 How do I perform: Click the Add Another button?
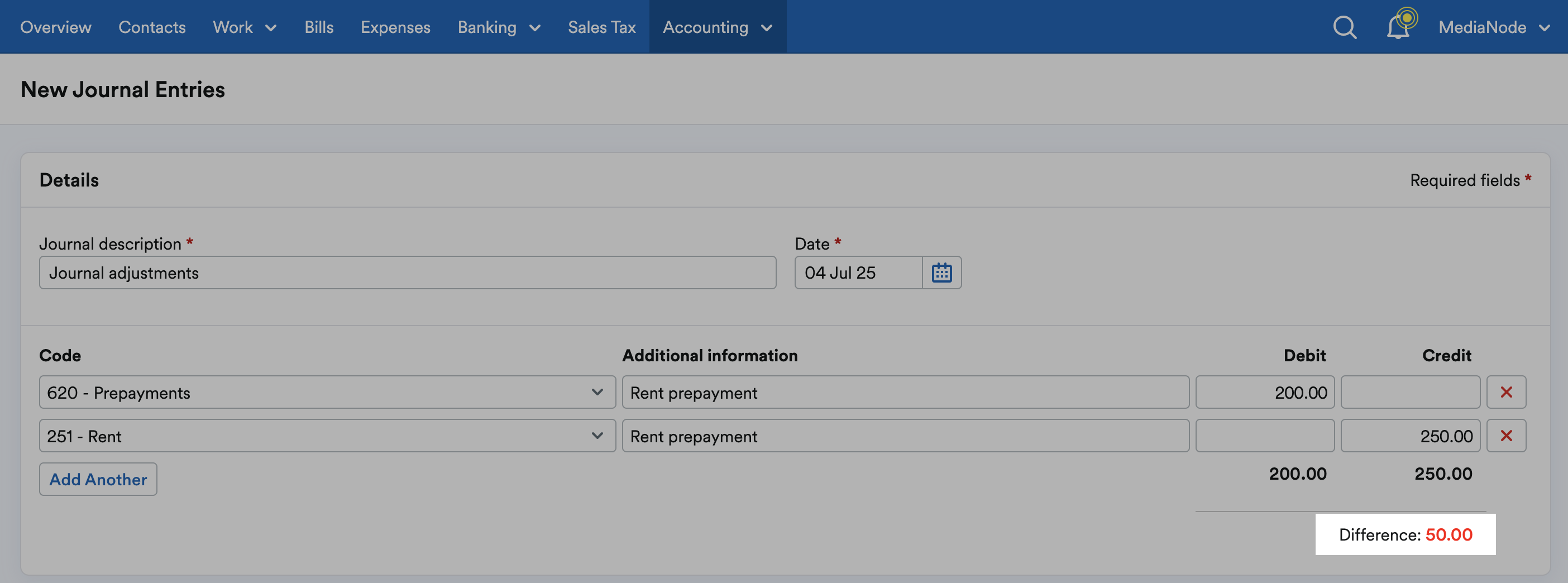[x=98, y=479]
